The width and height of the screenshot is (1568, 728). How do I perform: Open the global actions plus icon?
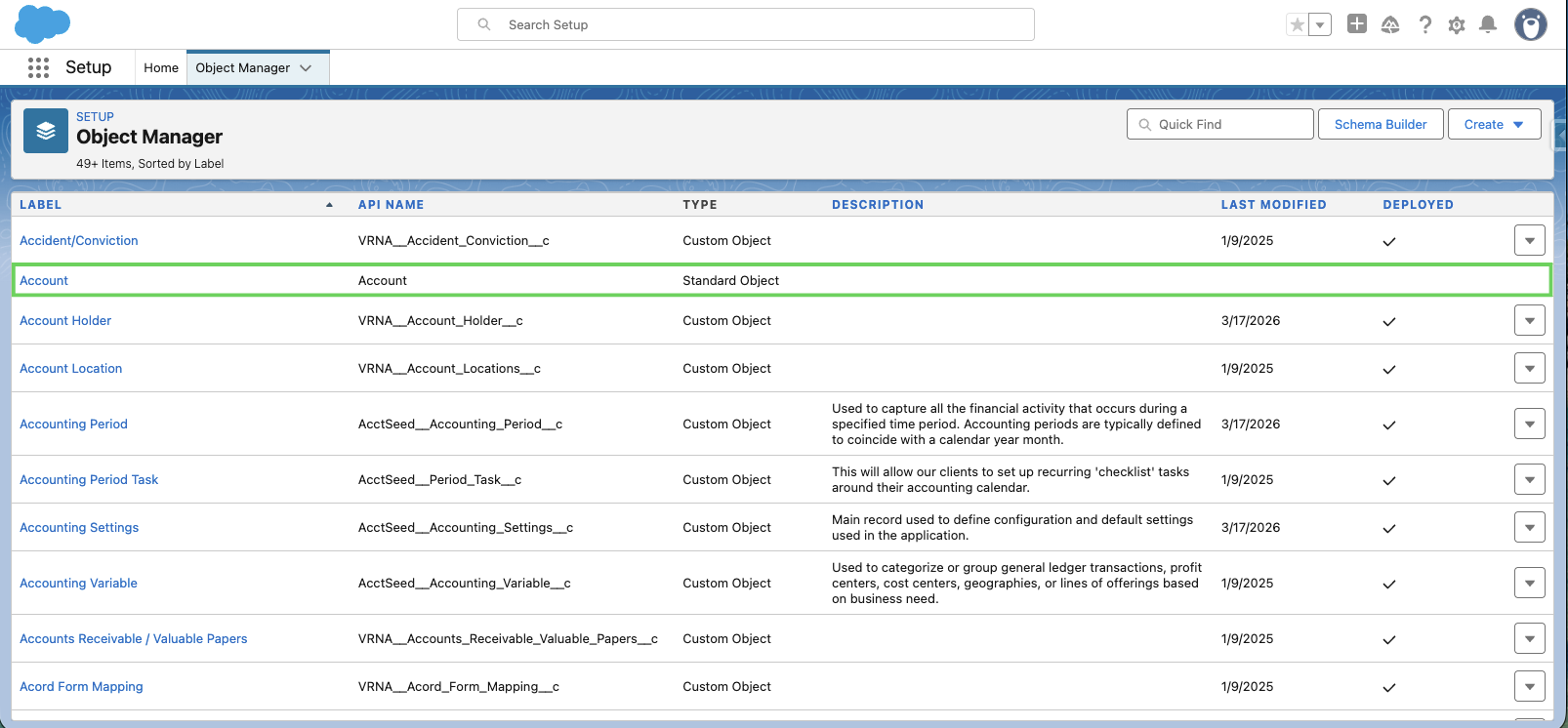1357,24
